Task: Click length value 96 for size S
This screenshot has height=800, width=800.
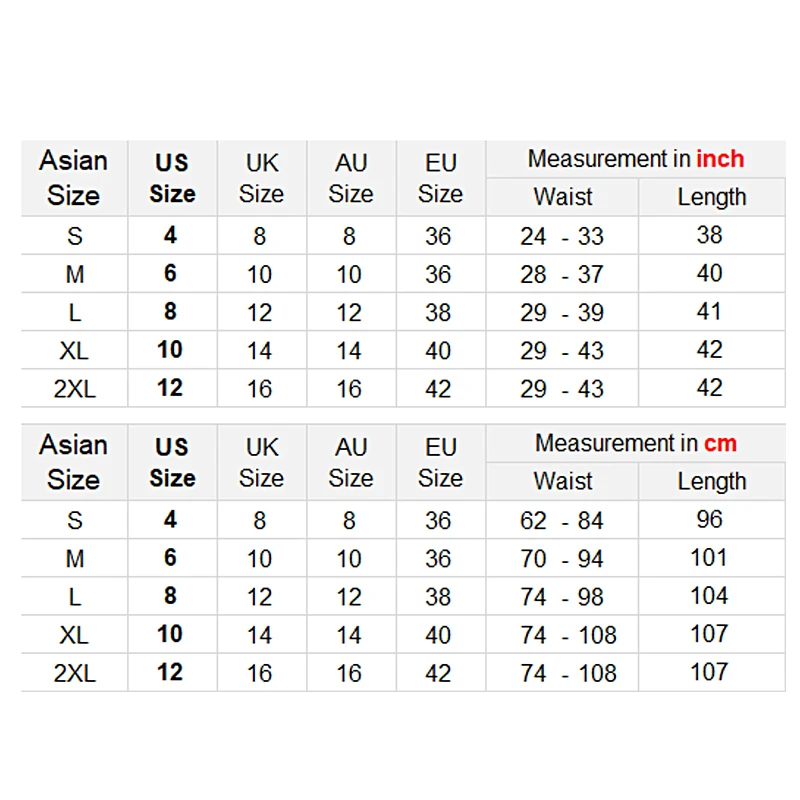Action: pyautogui.click(x=709, y=520)
